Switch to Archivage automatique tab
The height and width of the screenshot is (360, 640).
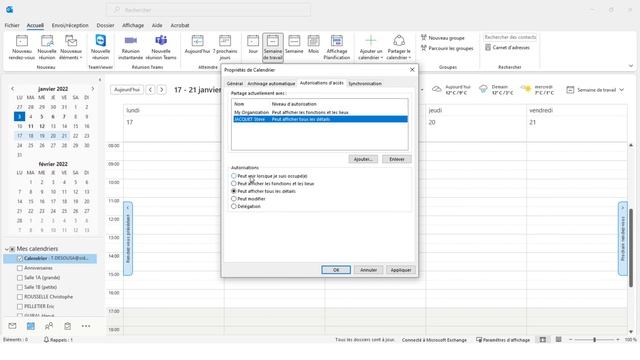[271, 83]
